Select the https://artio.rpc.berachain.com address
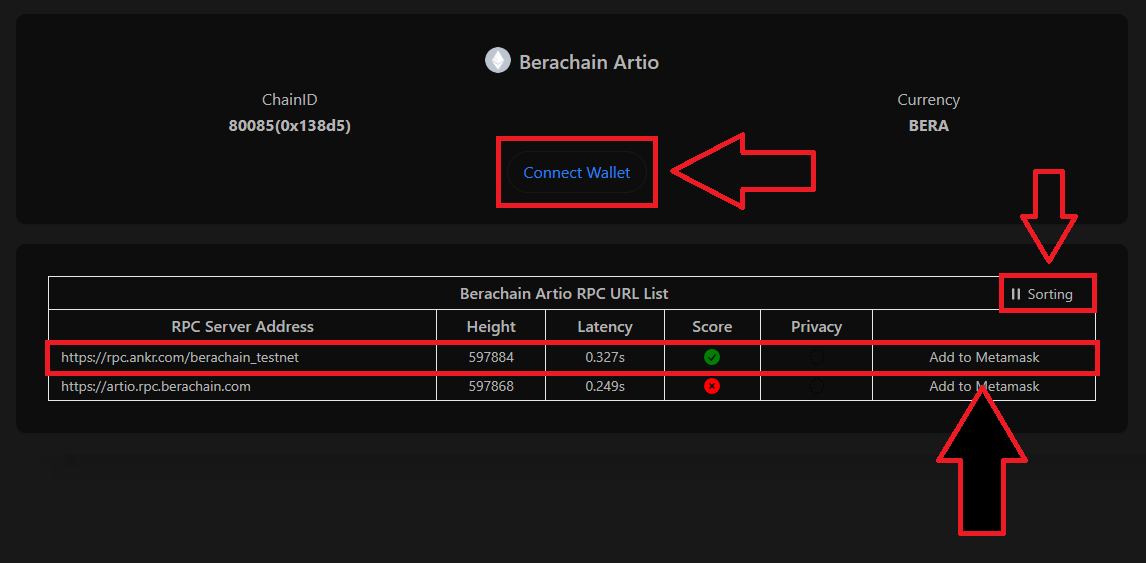The height and width of the screenshot is (563, 1146). coord(156,386)
